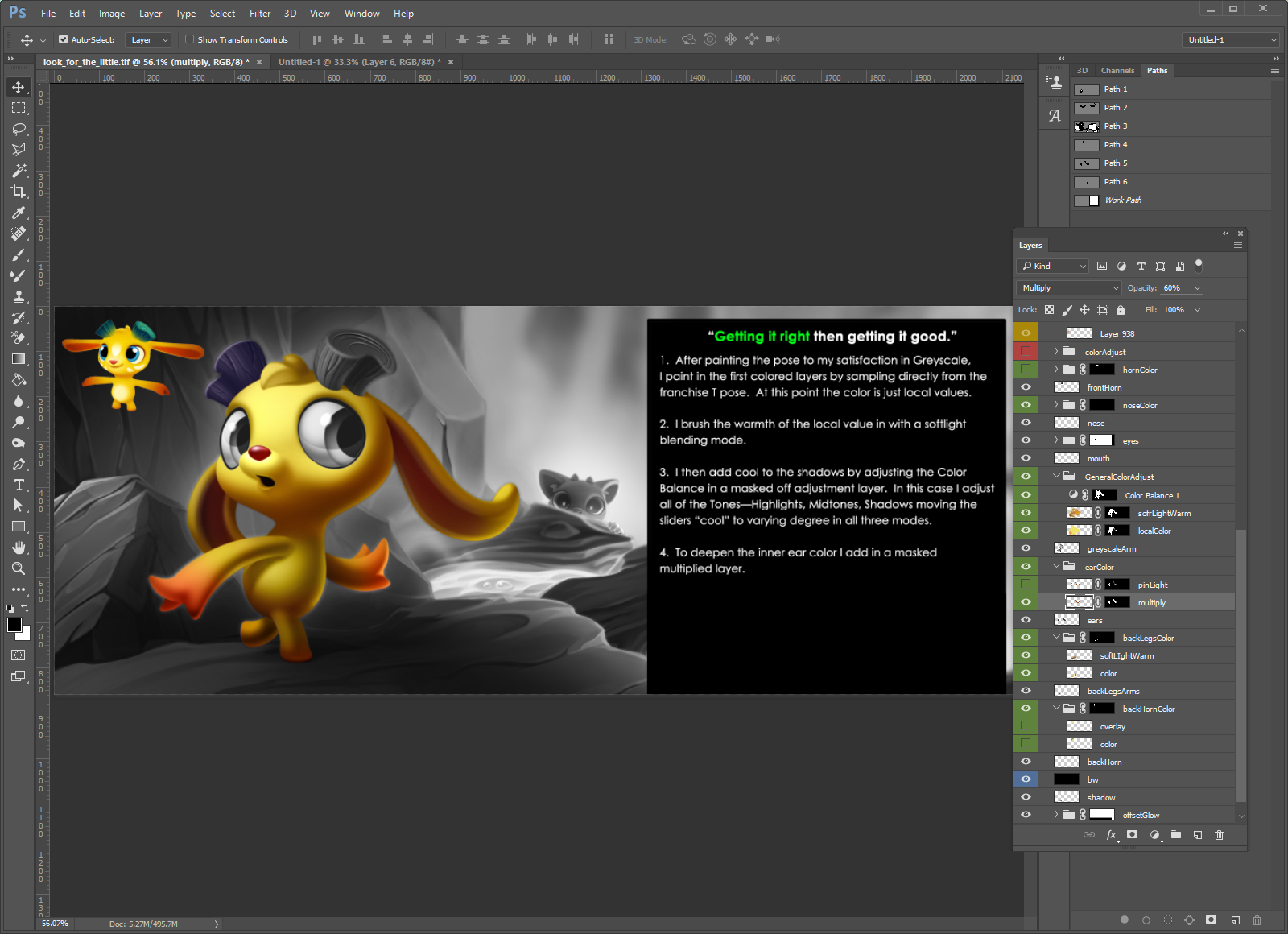Select the Eyedropper tool
The width and height of the screenshot is (1288, 934).
point(19,213)
